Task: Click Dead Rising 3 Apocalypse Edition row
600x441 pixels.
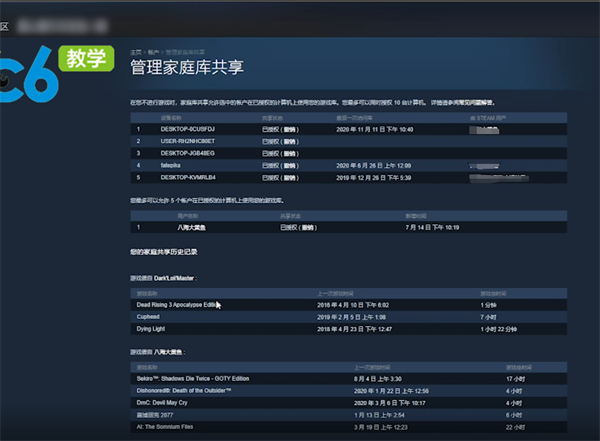Action: 348,305
